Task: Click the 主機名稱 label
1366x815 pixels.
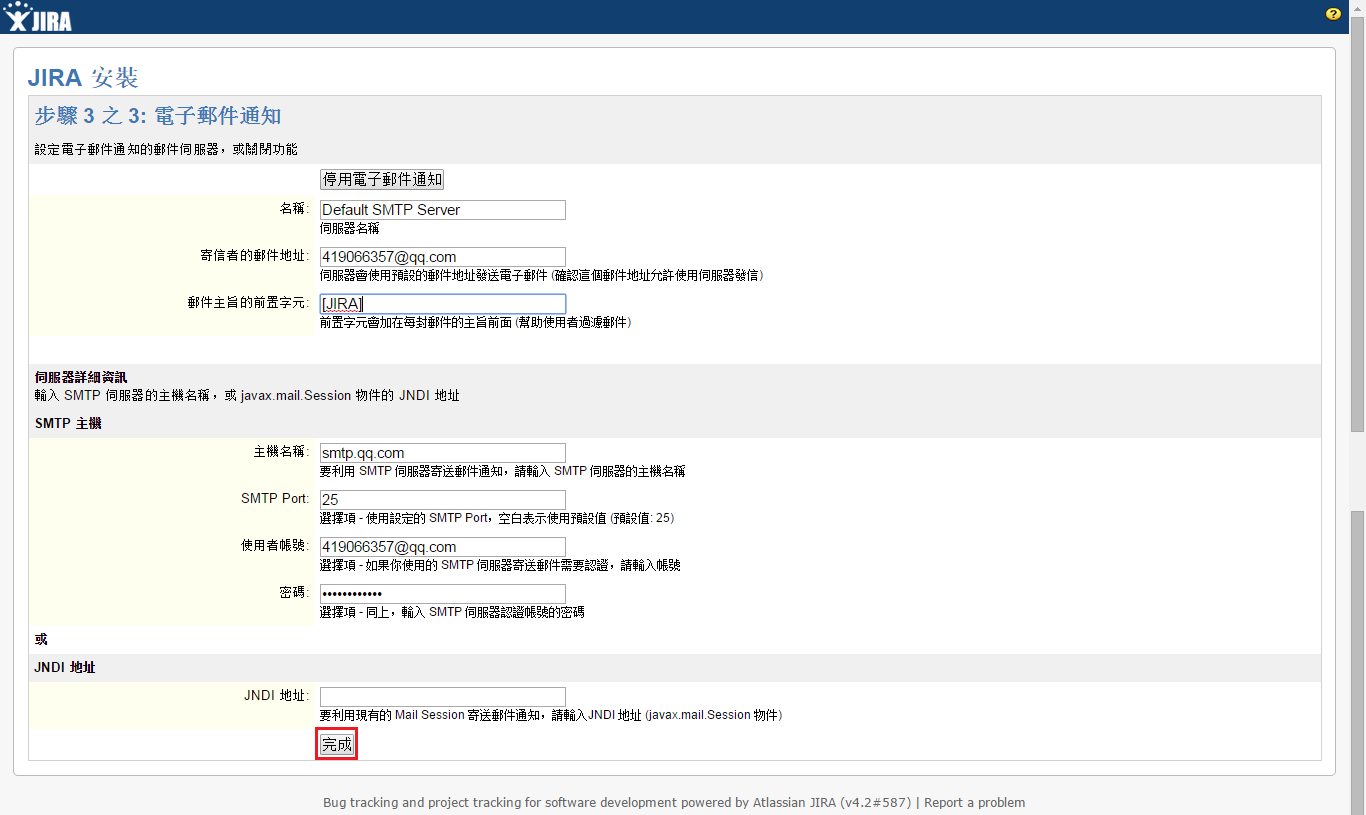Action: click(282, 451)
